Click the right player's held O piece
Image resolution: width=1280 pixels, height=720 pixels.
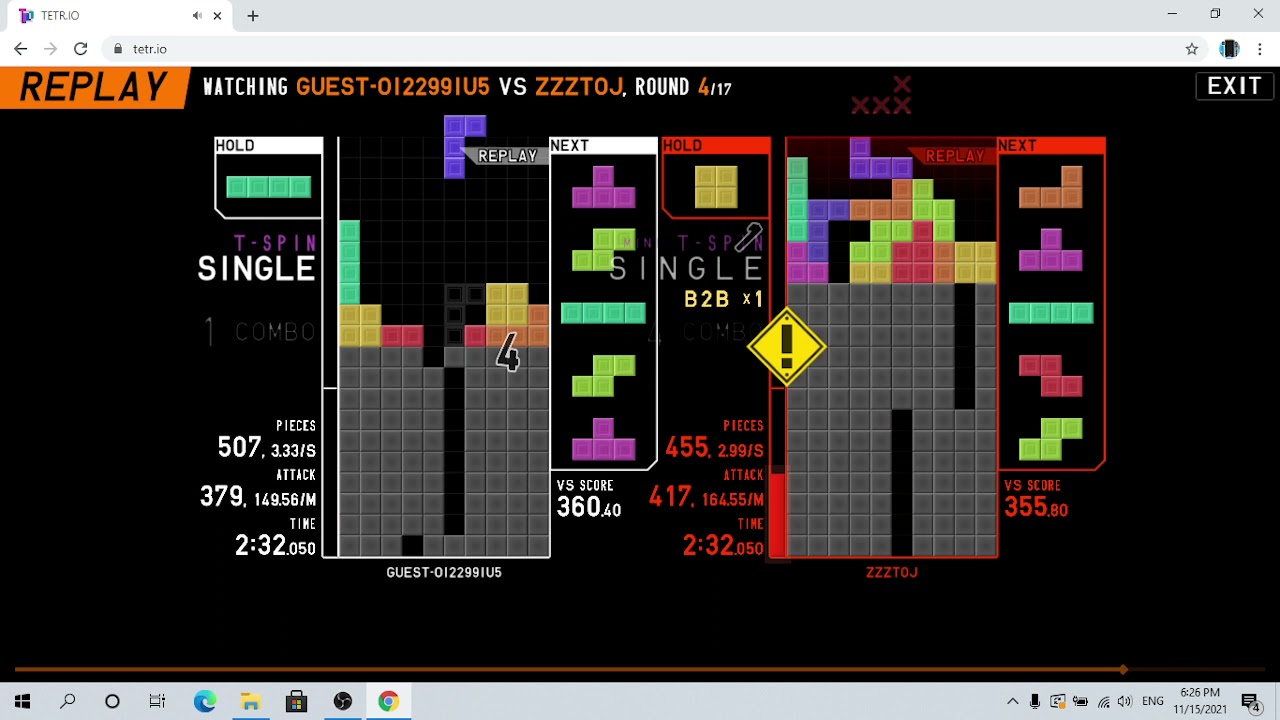pos(716,187)
